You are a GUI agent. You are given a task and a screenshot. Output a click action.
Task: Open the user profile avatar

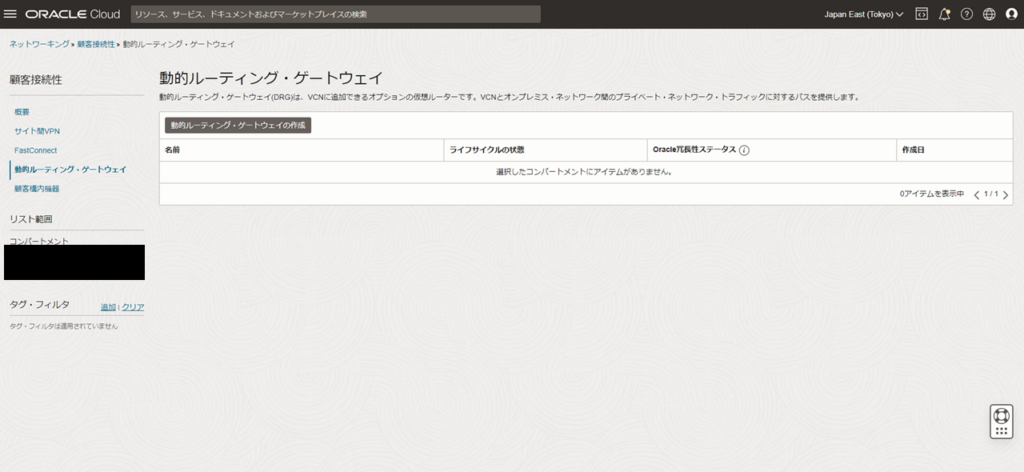pos(1011,14)
